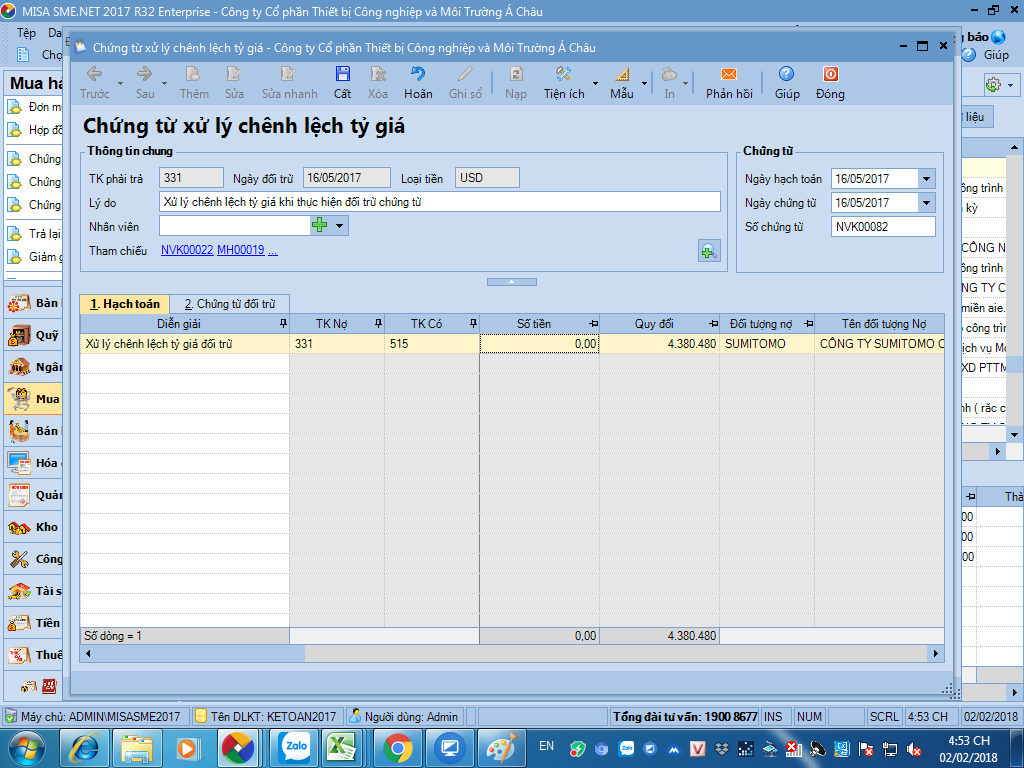Open the Ngân hàng module in sidebar
This screenshot has height=768, width=1024.
tap(34, 367)
